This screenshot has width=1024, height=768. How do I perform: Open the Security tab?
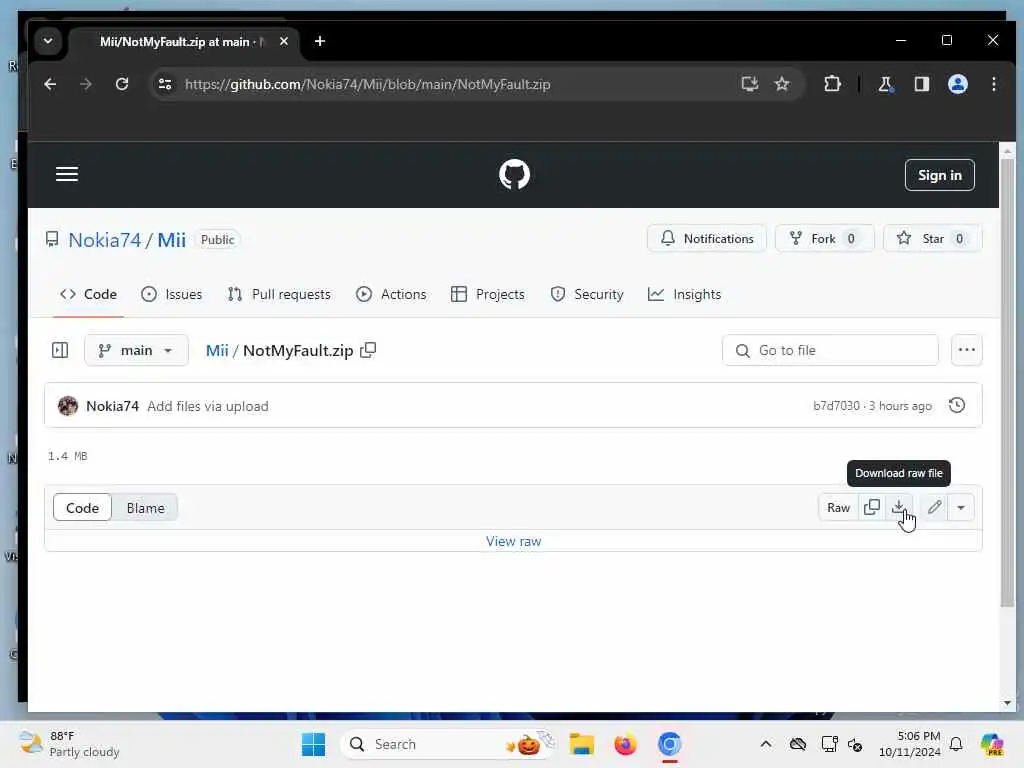click(x=587, y=295)
